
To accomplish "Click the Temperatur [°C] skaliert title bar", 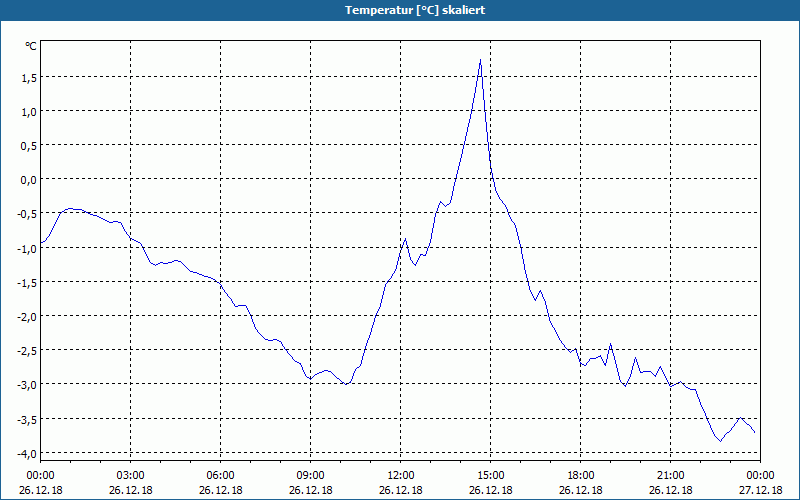I will point(400,10).
